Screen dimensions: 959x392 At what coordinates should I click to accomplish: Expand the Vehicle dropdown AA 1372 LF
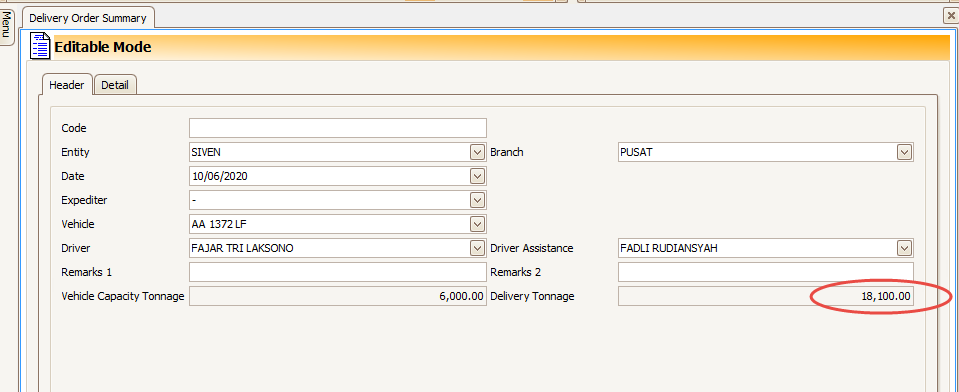[477, 224]
